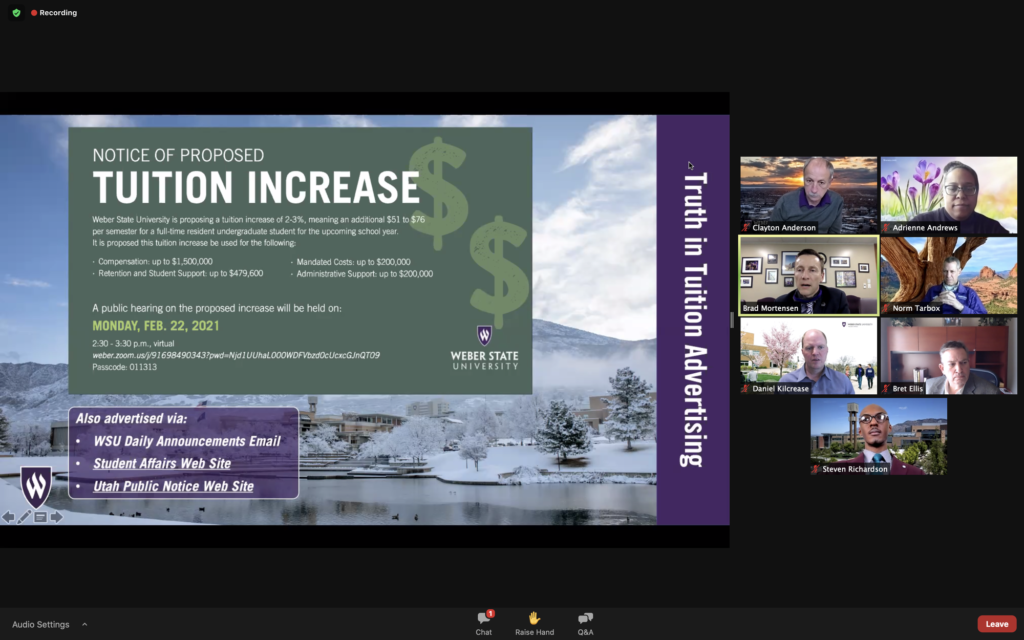This screenshot has width=1024, height=640.
Task: Select Adrienne Andrews' video tile
Action: pyautogui.click(x=949, y=195)
